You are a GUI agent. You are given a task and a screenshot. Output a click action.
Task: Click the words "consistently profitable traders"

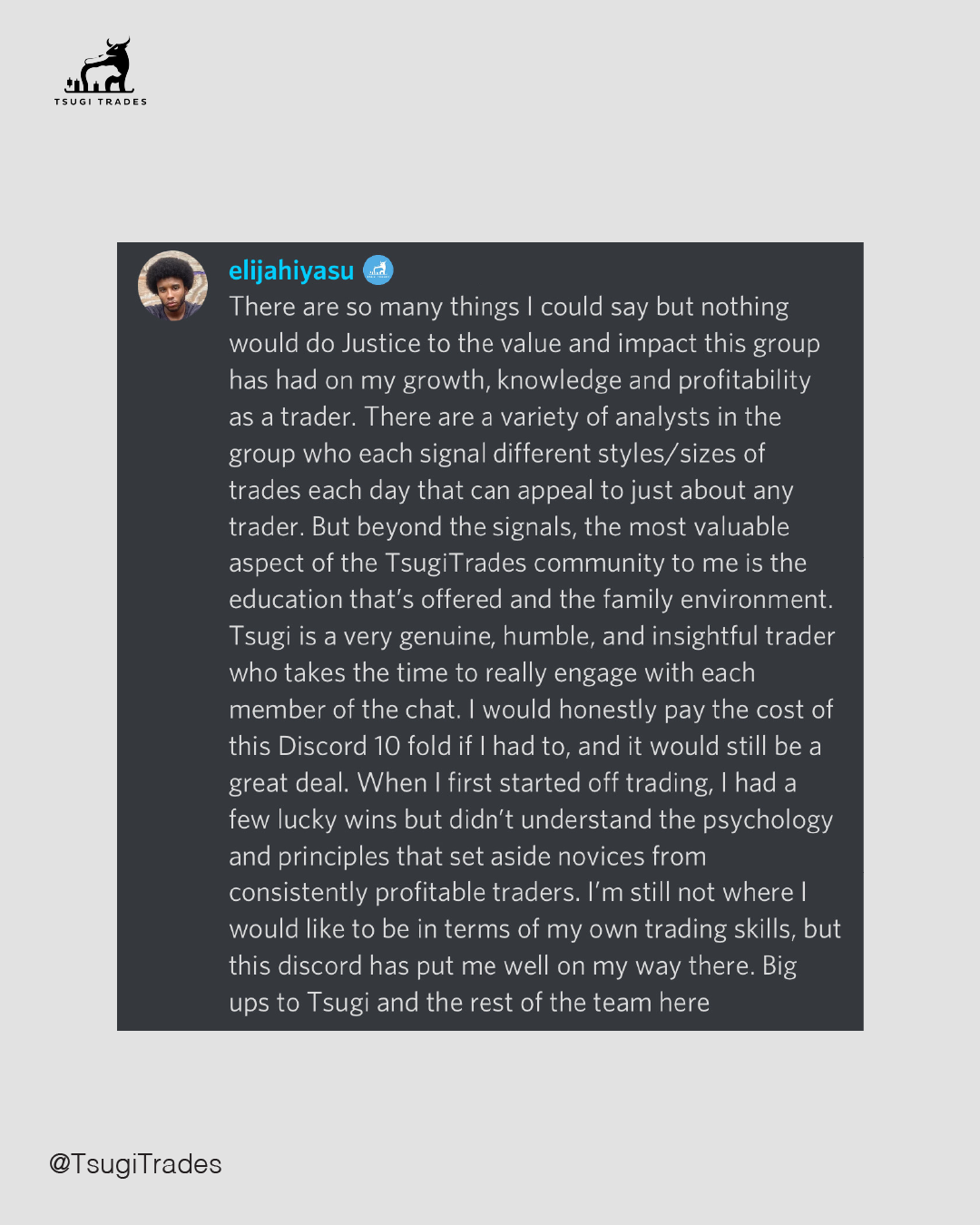pos(404,893)
